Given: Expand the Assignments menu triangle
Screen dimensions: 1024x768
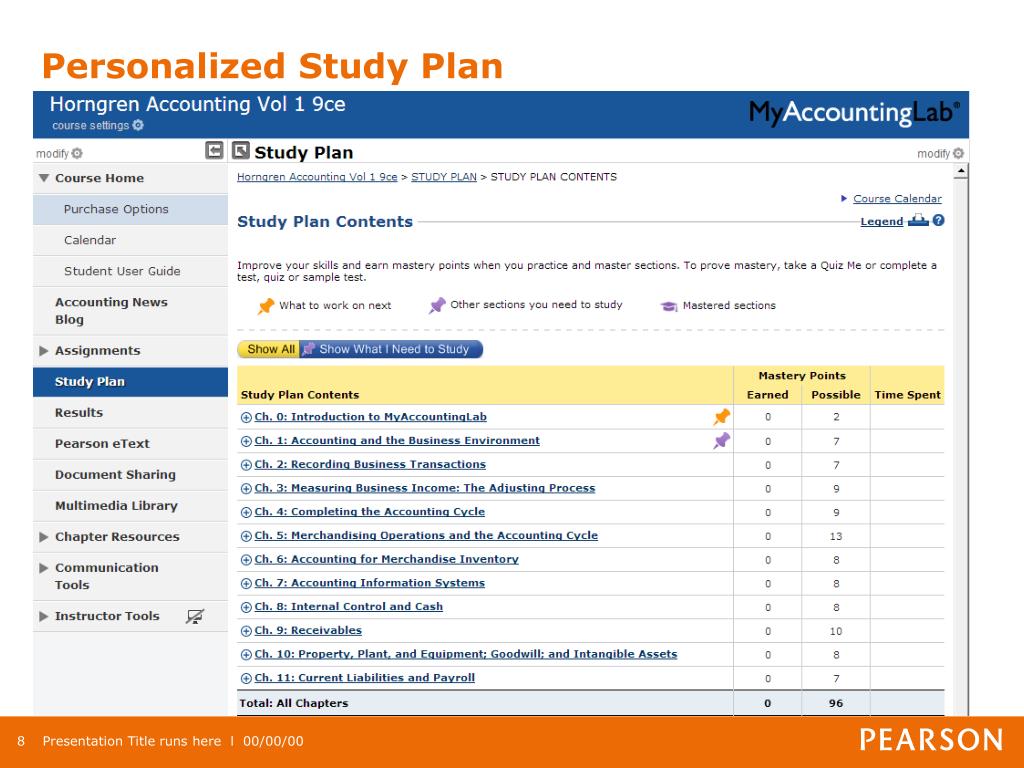Looking at the screenshot, I should coord(44,351).
